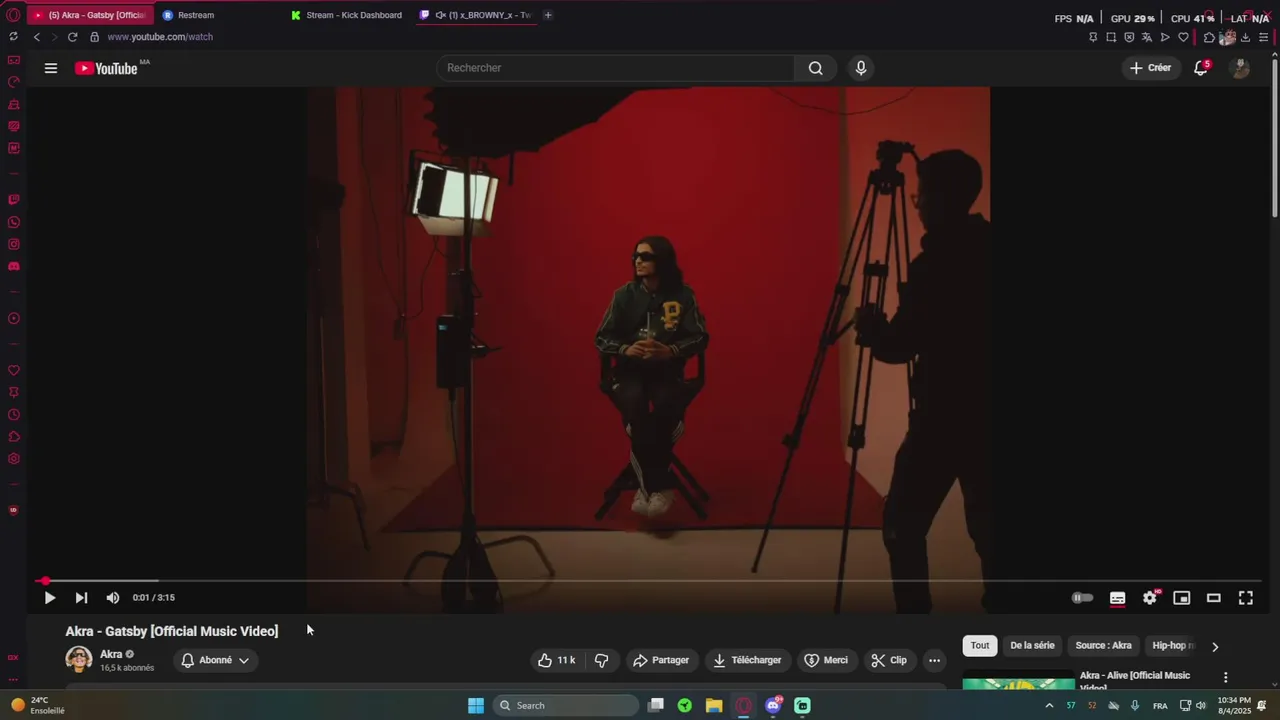Open more actions three-dot menu
This screenshot has height=720, width=1280.
click(x=934, y=660)
